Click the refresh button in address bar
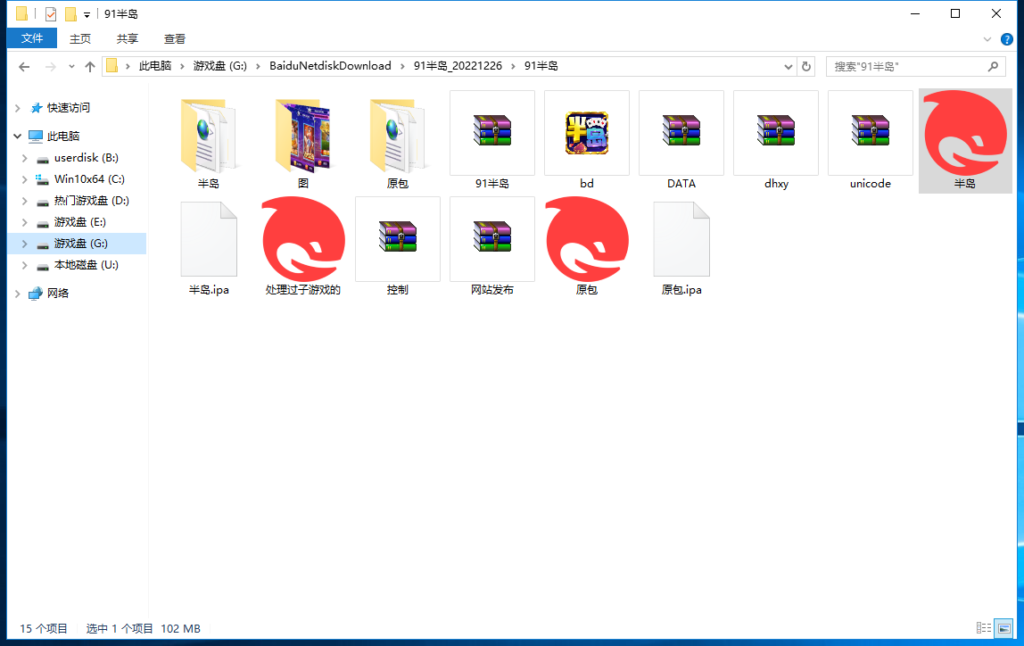 807,66
